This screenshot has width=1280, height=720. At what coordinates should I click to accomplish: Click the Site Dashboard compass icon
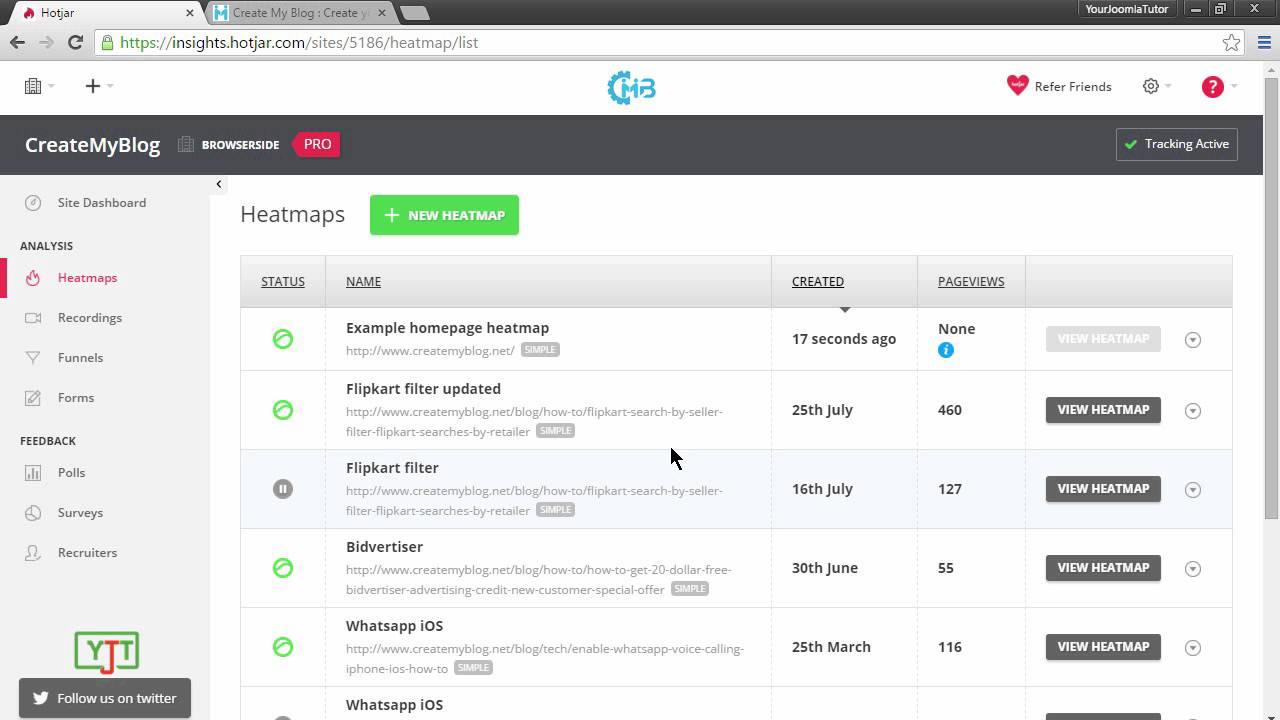(x=33, y=202)
